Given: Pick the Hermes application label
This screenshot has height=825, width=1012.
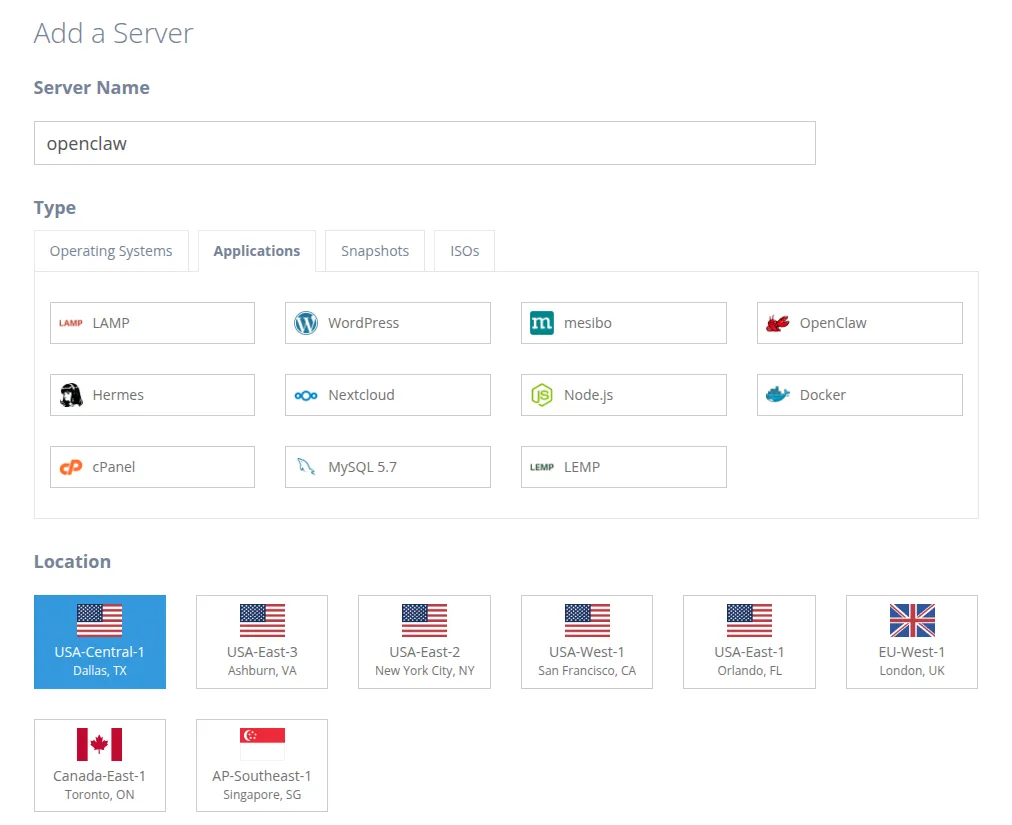Looking at the screenshot, I should (x=118, y=394).
